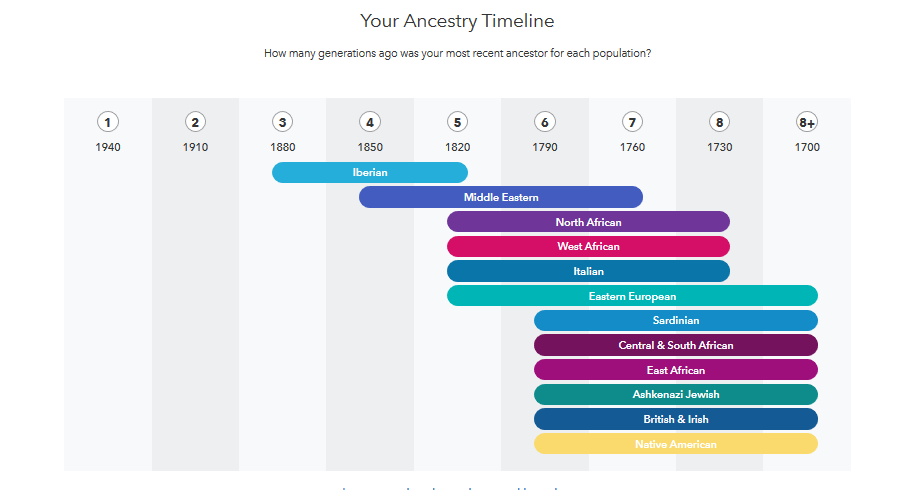Select the Central & South African bar
The image size is (902, 490).
(676, 345)
